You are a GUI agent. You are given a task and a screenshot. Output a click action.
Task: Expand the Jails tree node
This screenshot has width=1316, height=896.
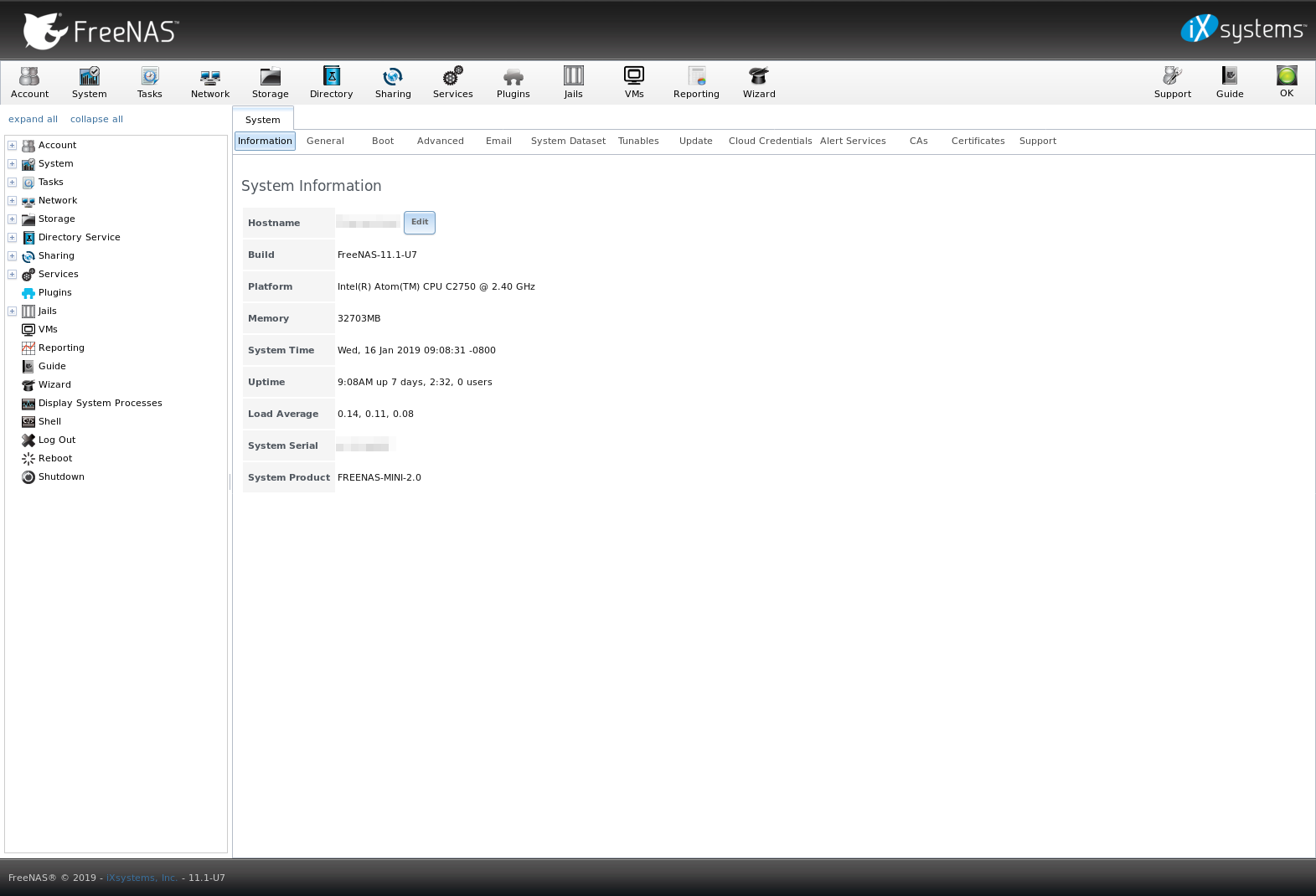[x=13, y=311]
